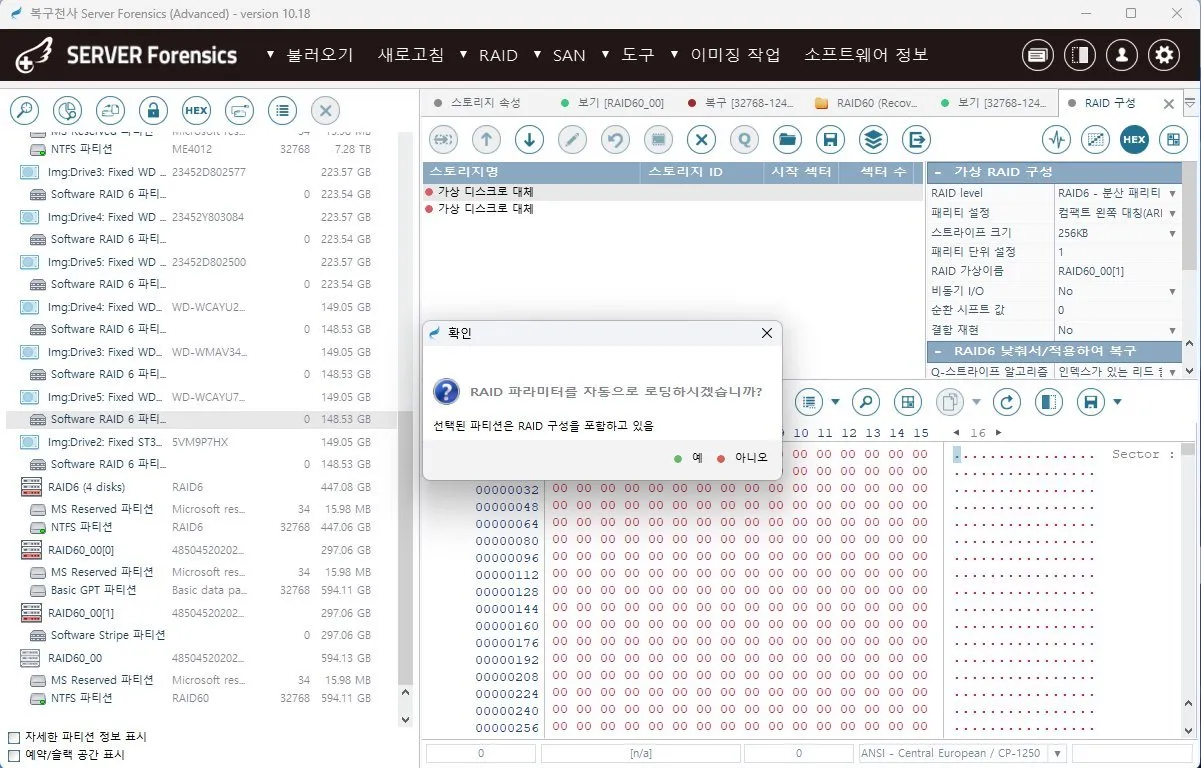Click previous-column arrow before 16 in hex header

(x=958, y=433)
